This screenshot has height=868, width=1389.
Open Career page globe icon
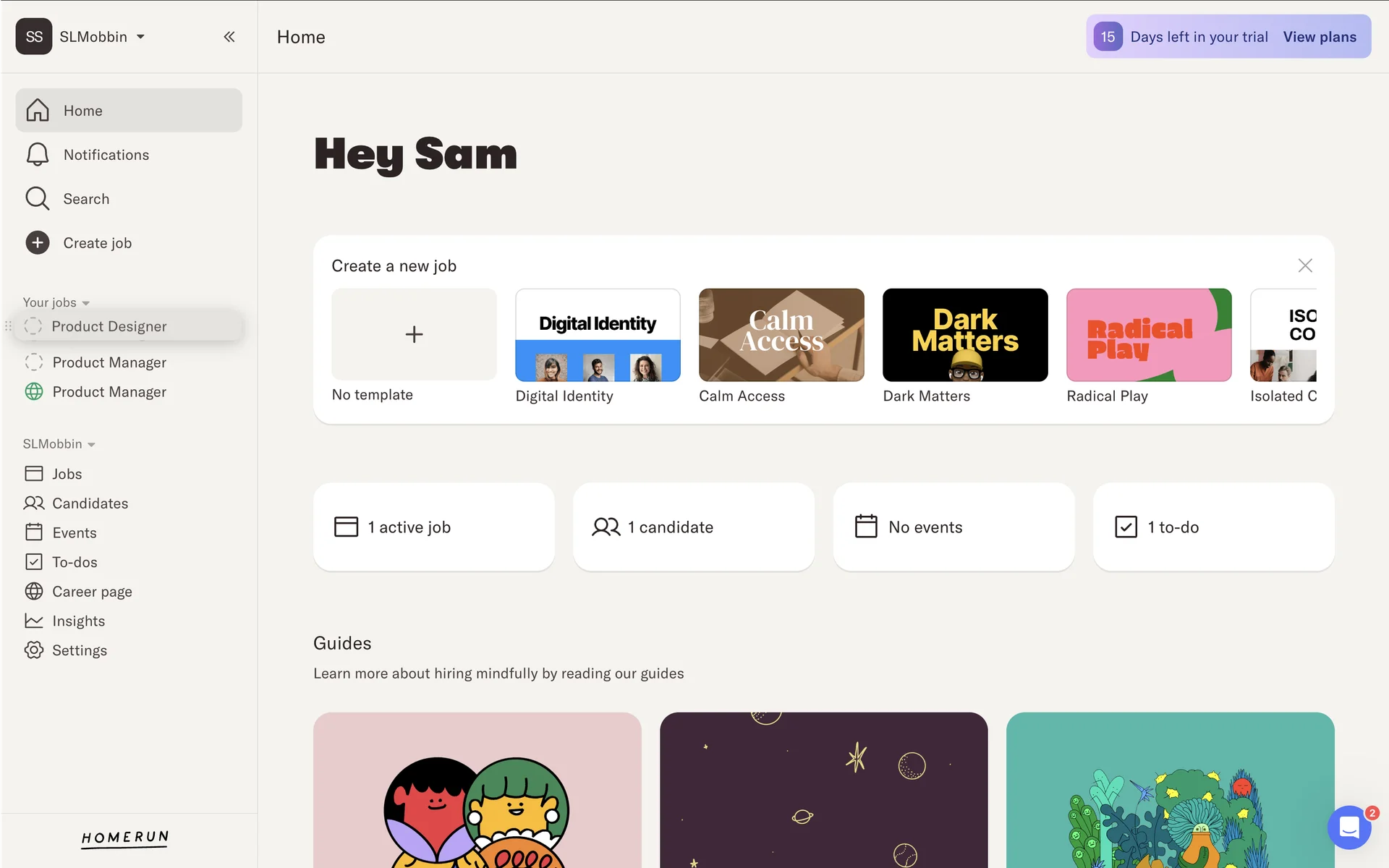point(34,592)
